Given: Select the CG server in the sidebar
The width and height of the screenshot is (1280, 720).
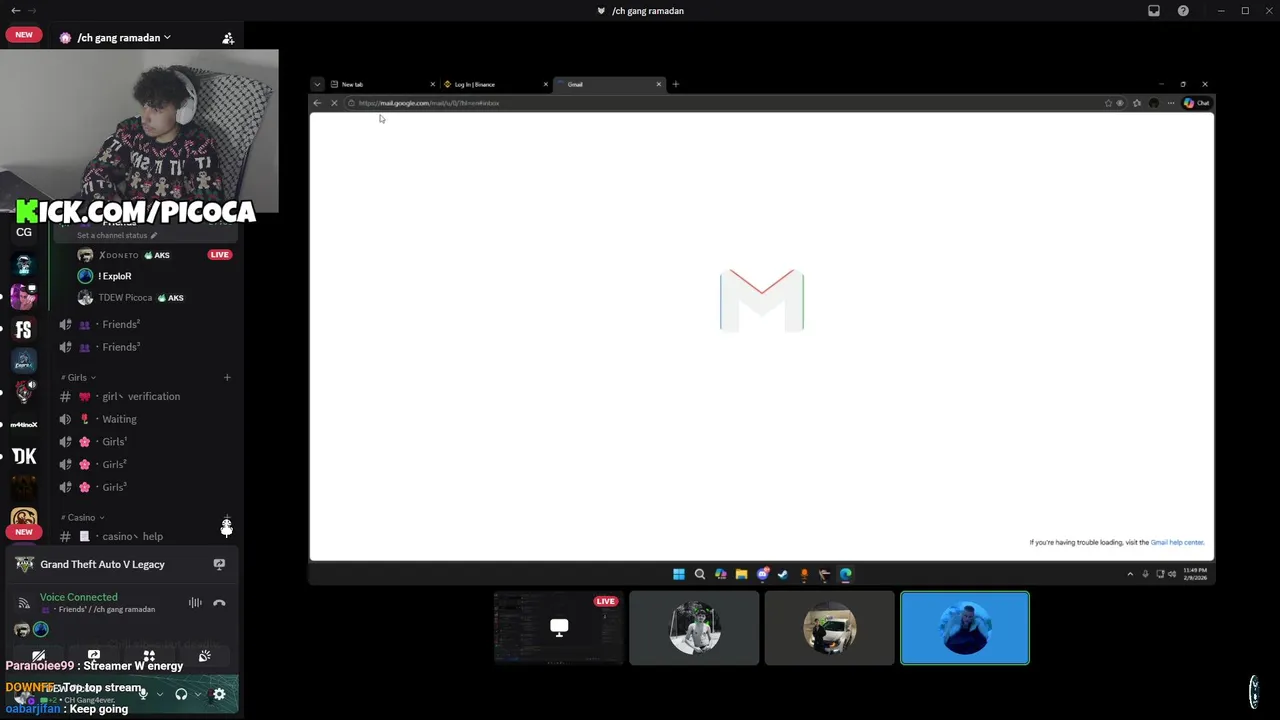Looking at the screenshot, I should coord(24,232).
